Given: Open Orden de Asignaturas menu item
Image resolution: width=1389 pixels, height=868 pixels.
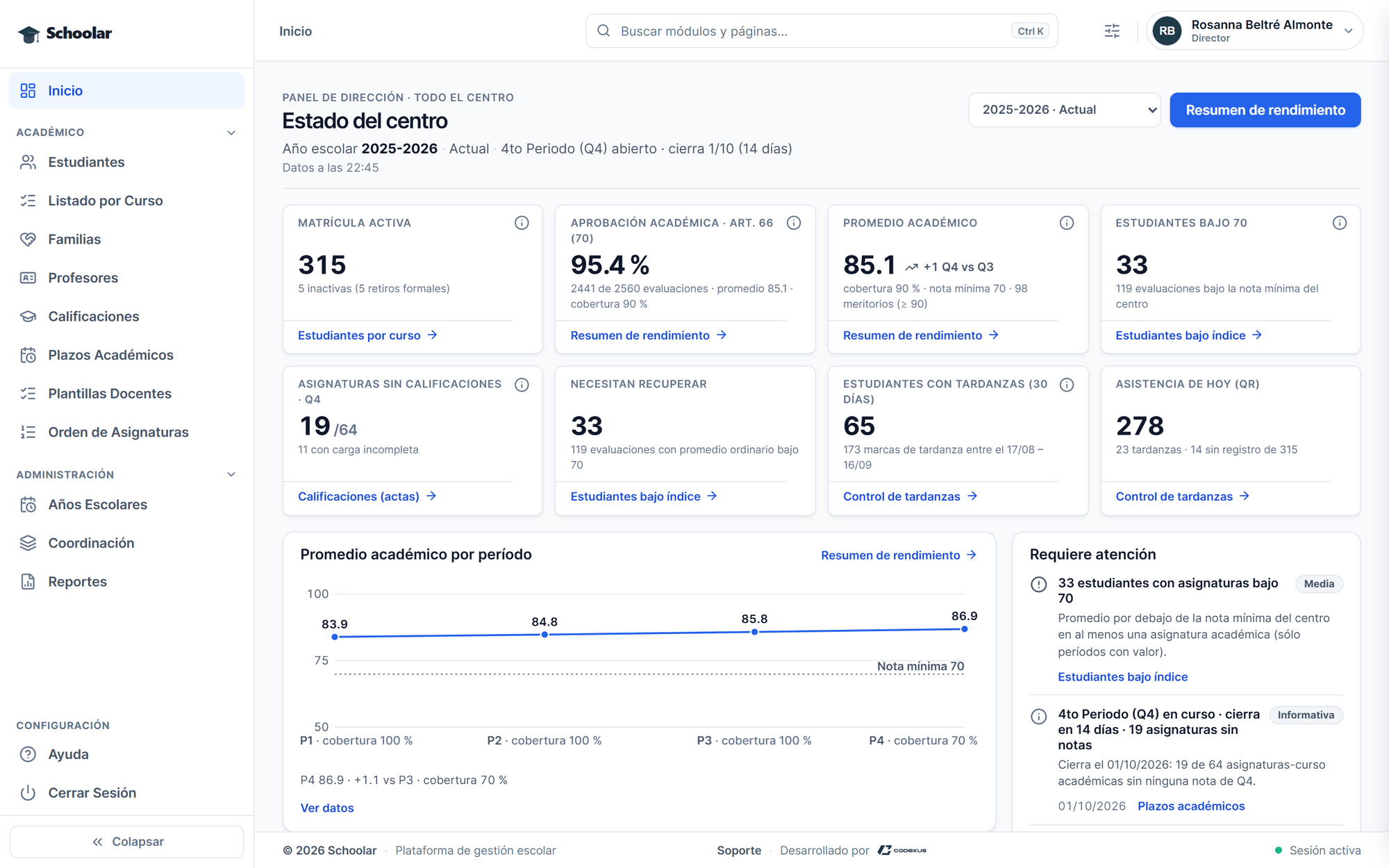Looking at the screenshot, I should coord(127,433).
